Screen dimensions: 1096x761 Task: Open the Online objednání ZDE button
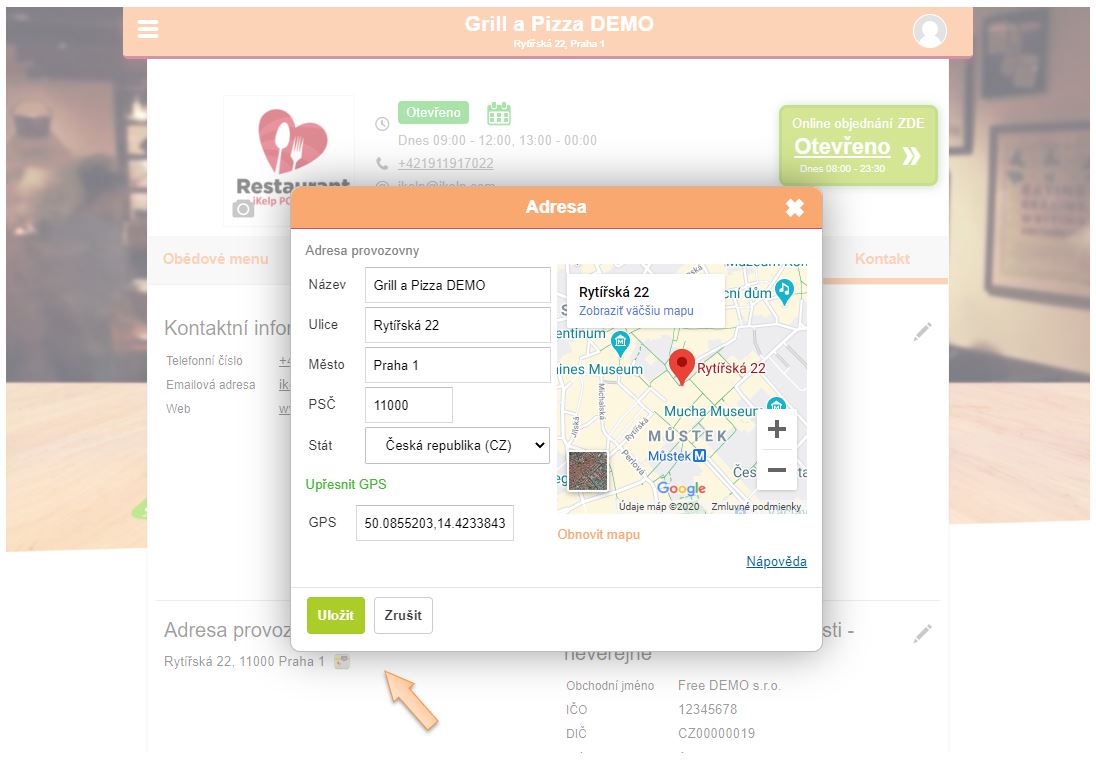pos(858,146)
